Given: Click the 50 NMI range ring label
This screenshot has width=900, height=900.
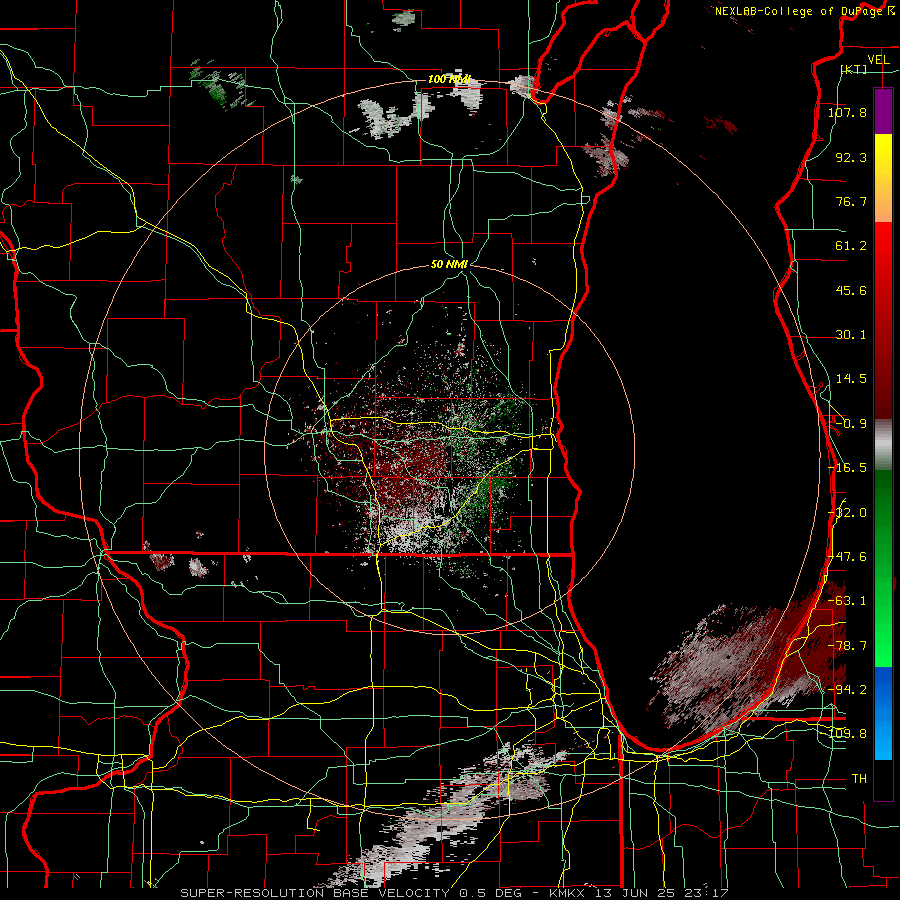Looking at the screenshot, I should [449, 264].
